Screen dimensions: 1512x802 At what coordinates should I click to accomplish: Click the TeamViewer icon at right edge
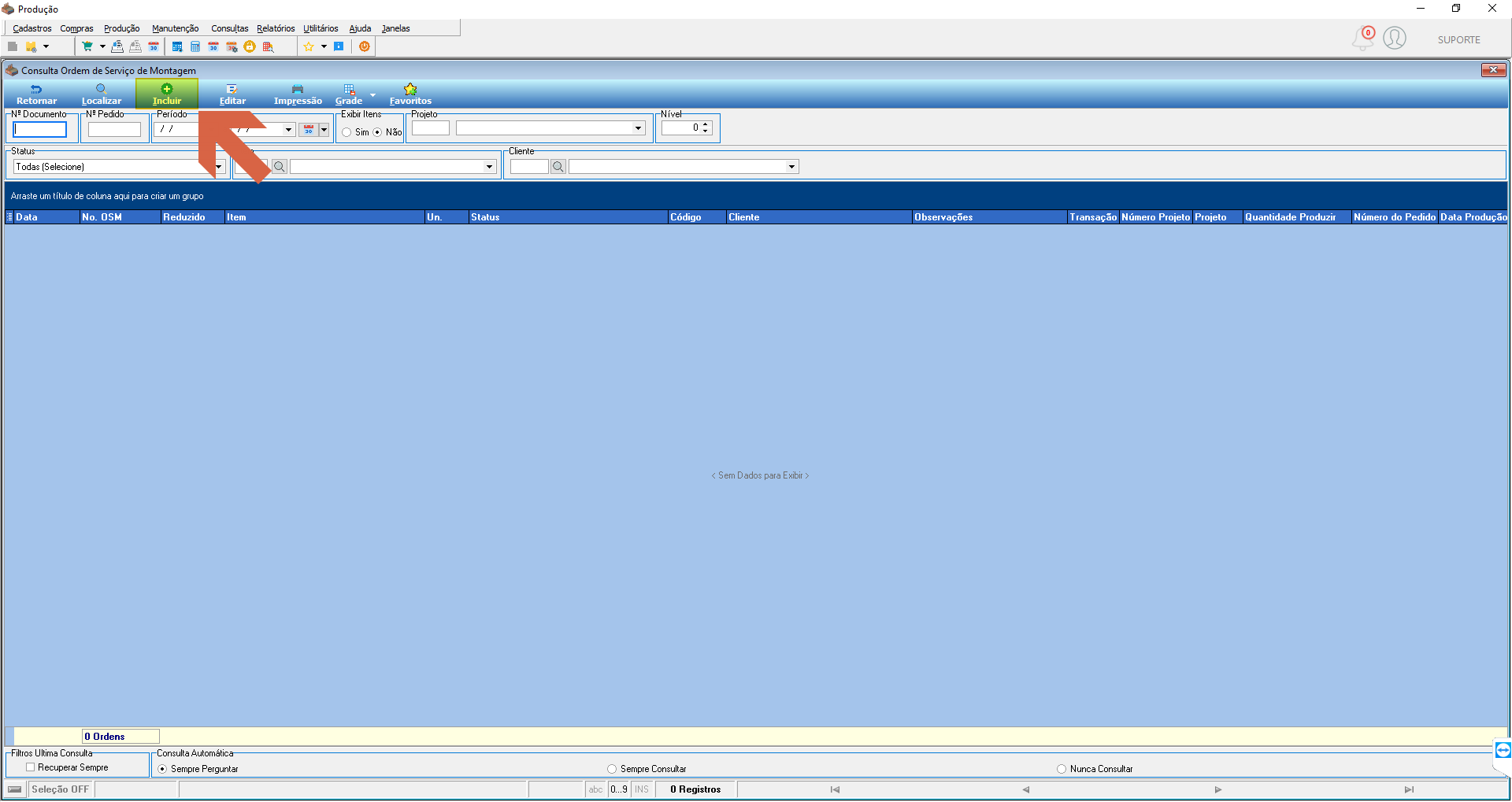click(x=1503, y=750)
